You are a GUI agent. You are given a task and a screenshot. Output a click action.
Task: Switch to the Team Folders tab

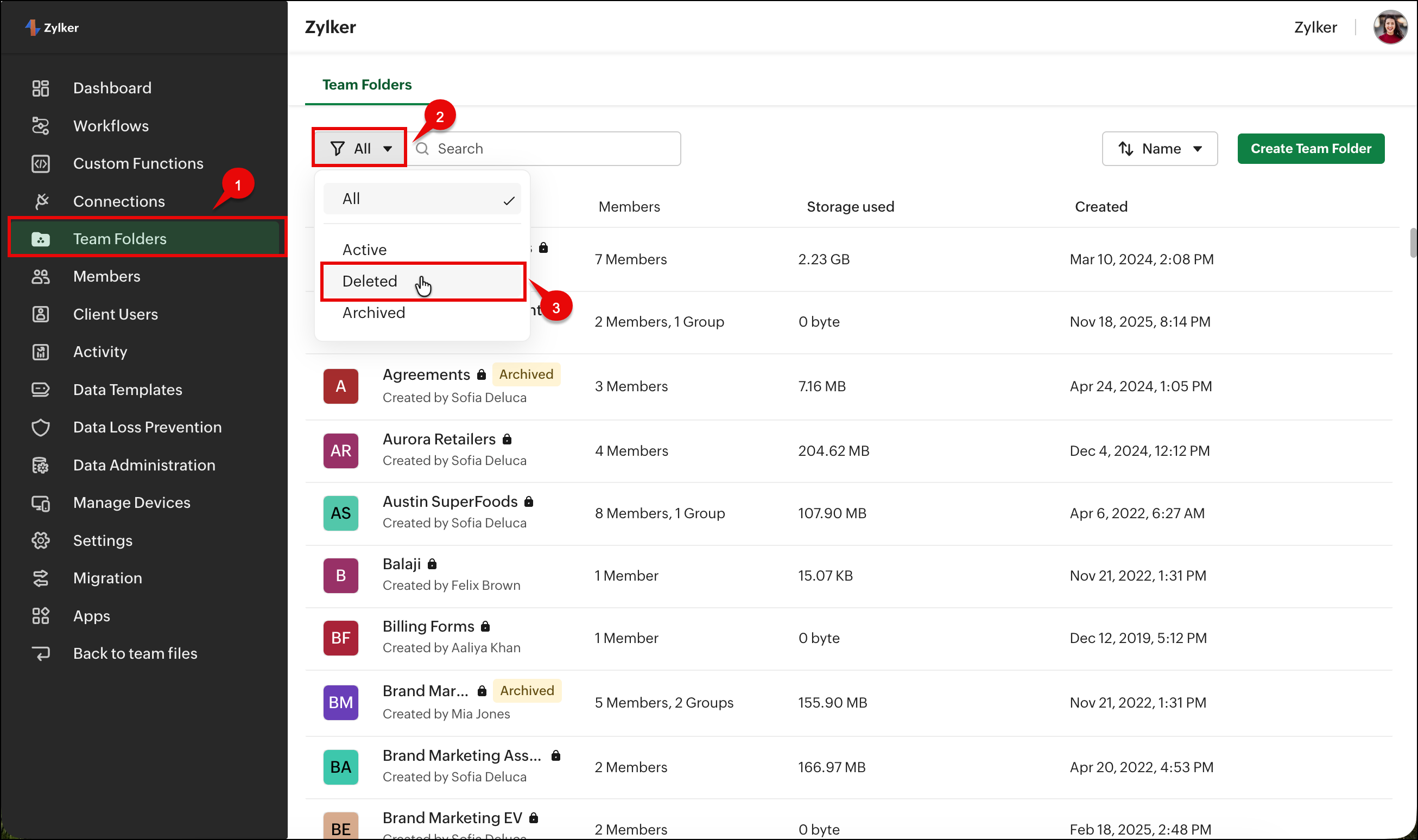(x=367, y=85)
